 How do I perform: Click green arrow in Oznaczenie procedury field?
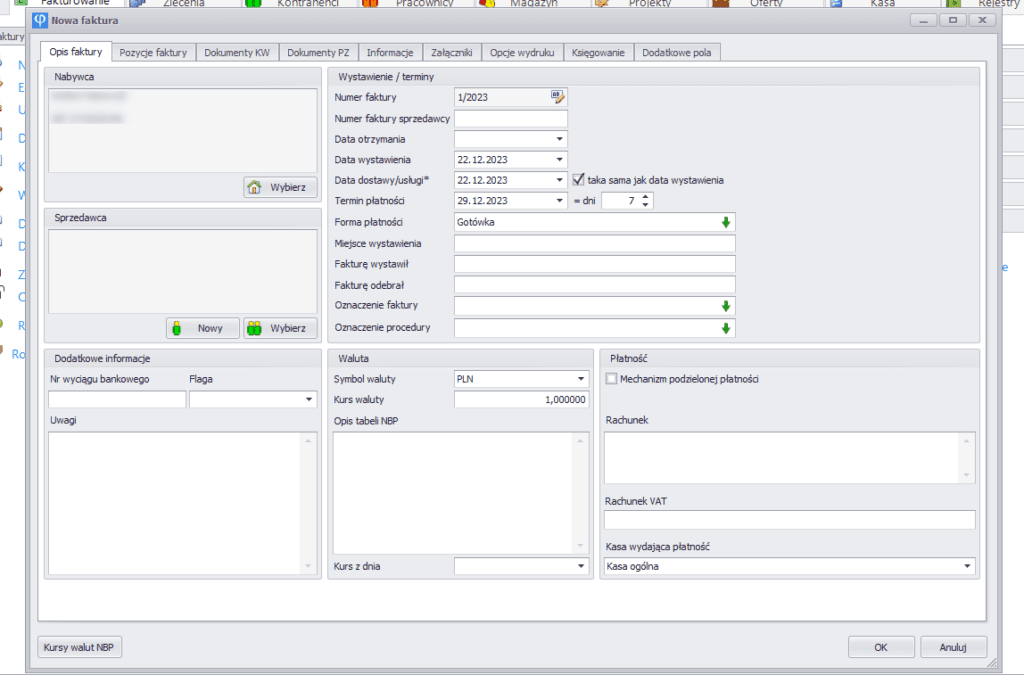tap(726, 328)
